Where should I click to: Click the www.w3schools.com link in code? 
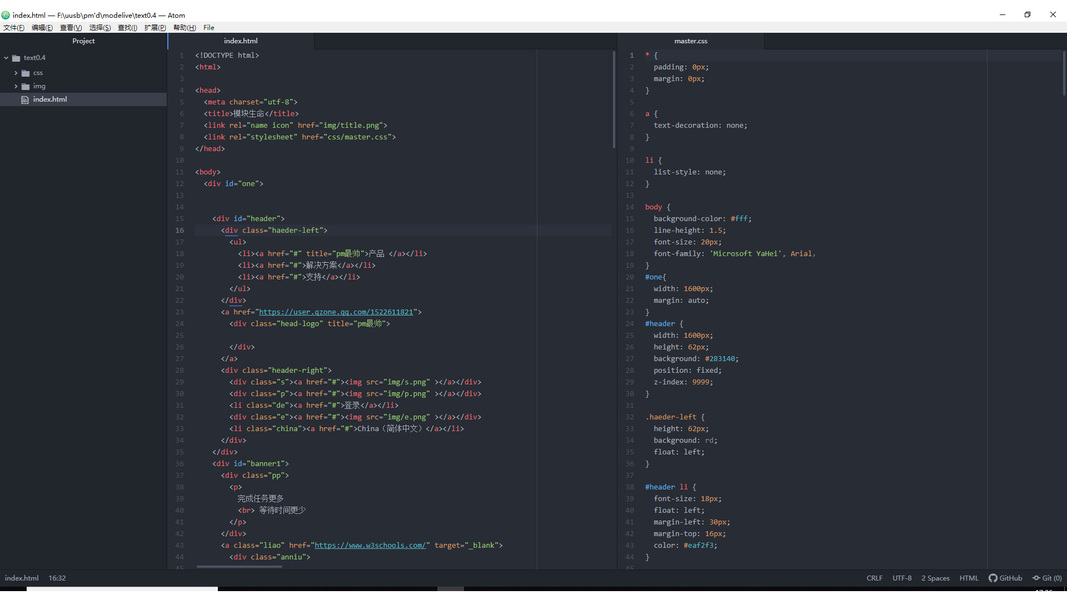click(370, 546)
